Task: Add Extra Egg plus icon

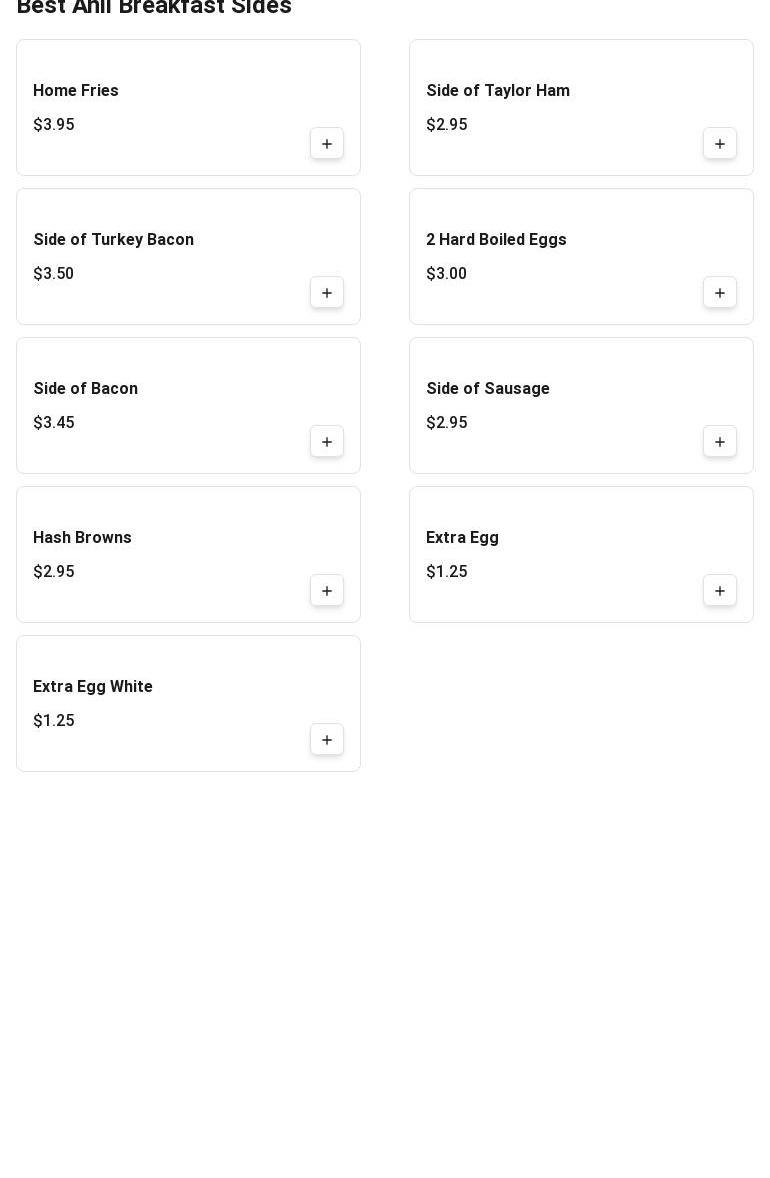Action: 720,591
